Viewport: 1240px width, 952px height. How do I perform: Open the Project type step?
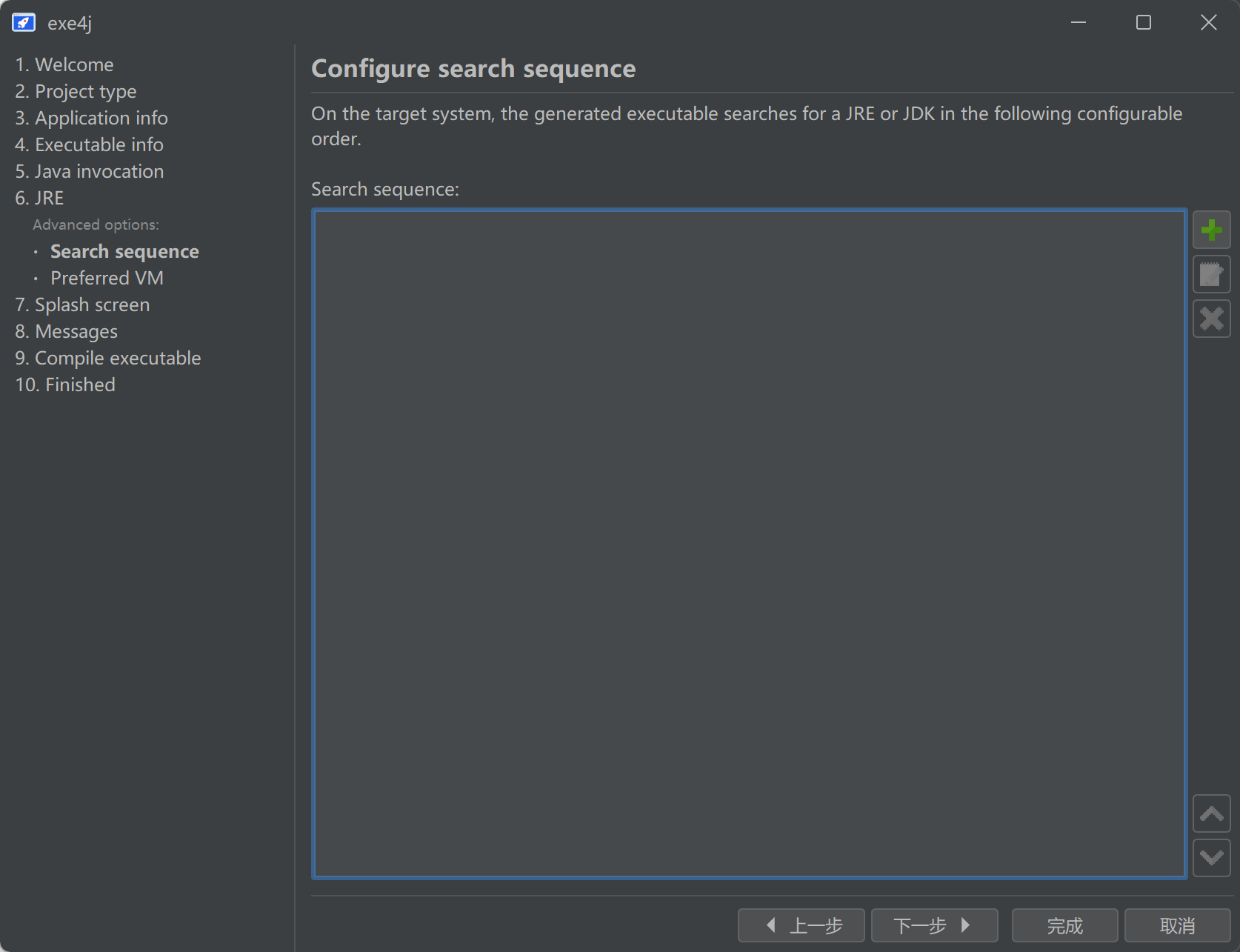point(76,91)
